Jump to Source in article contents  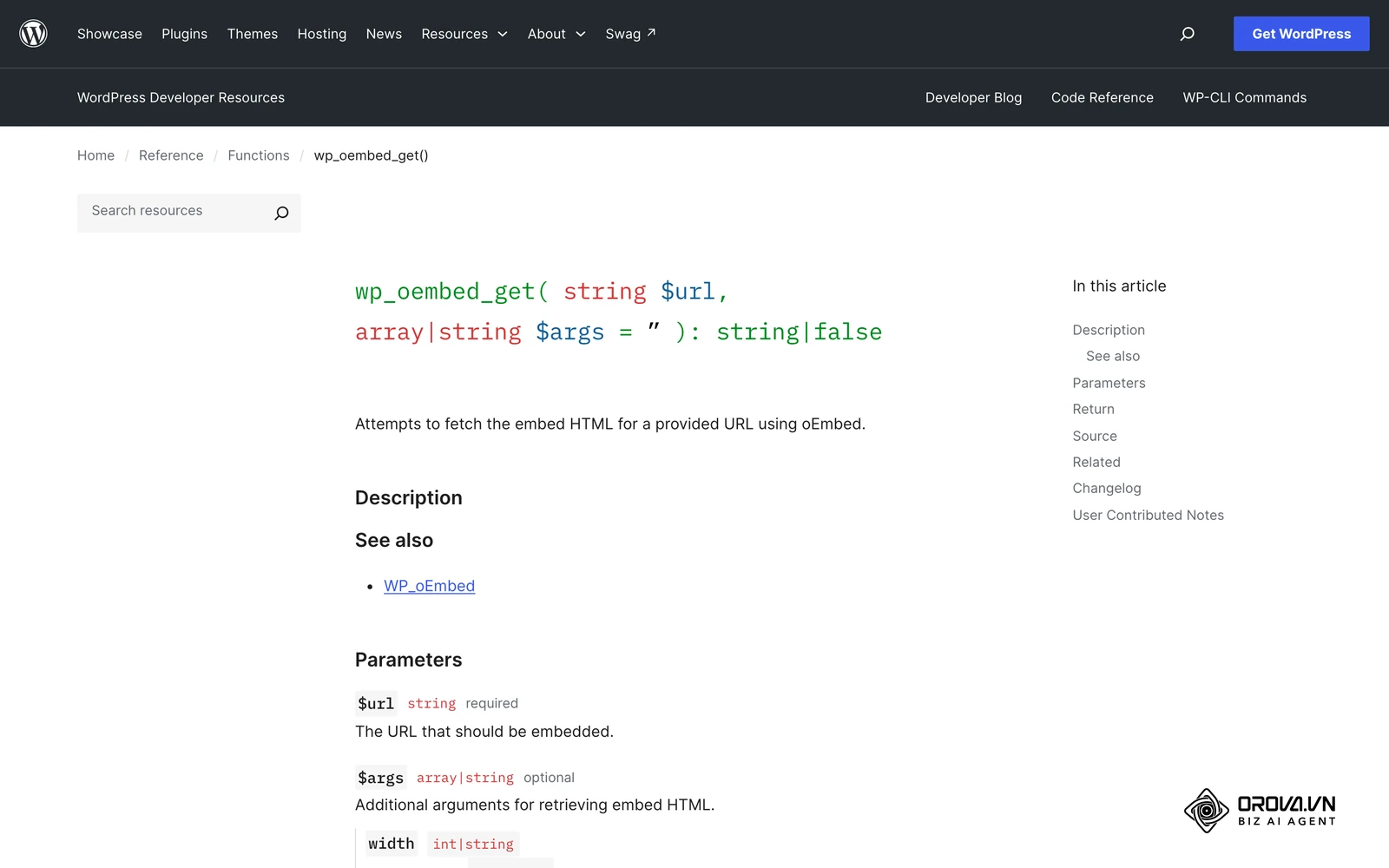pyautogui.click(x=1095, y=436)
